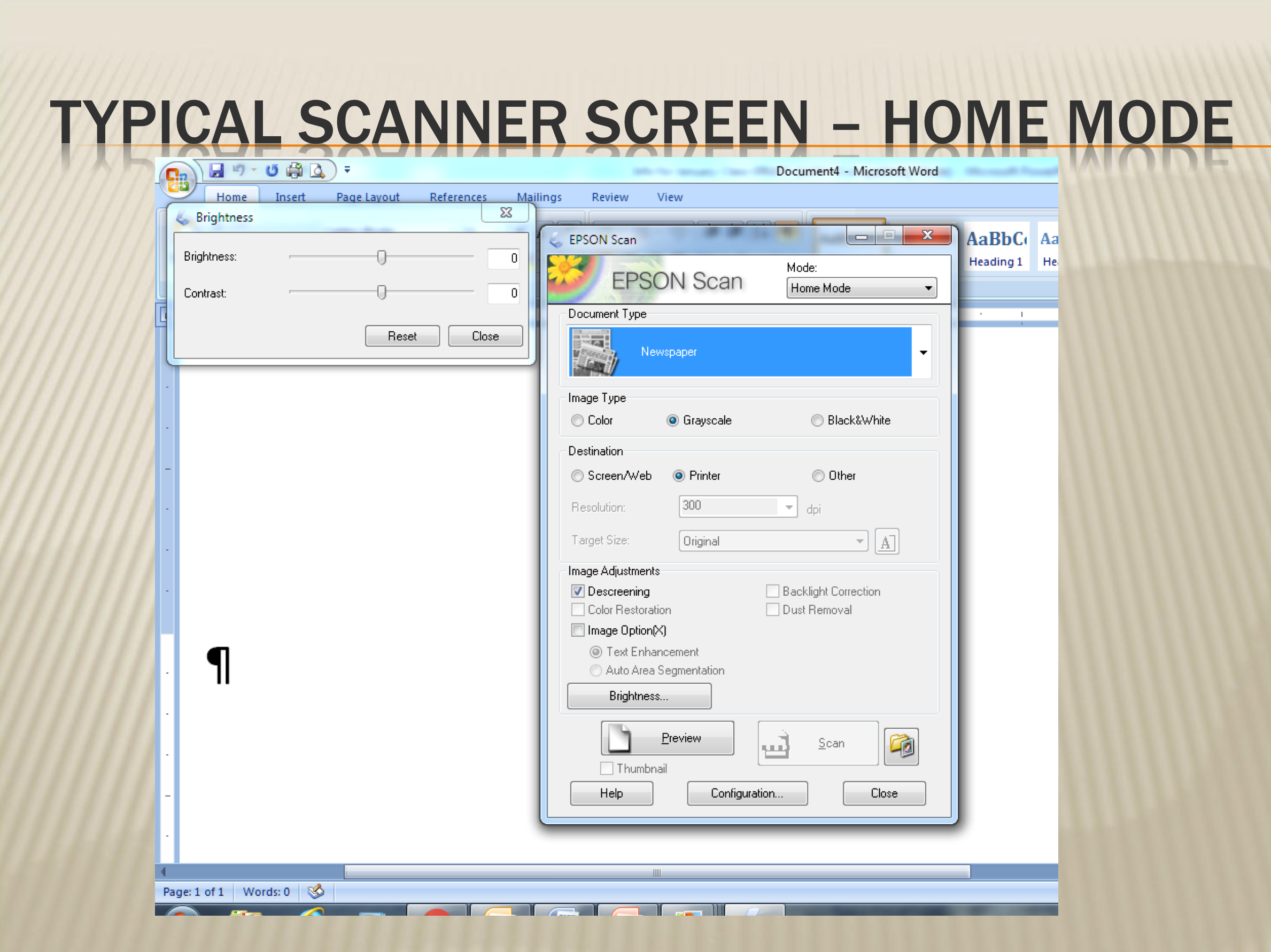Screen dimensions: 1271x952
Task: Open the Page Layout ribbon tab
Action: point(368,197)
